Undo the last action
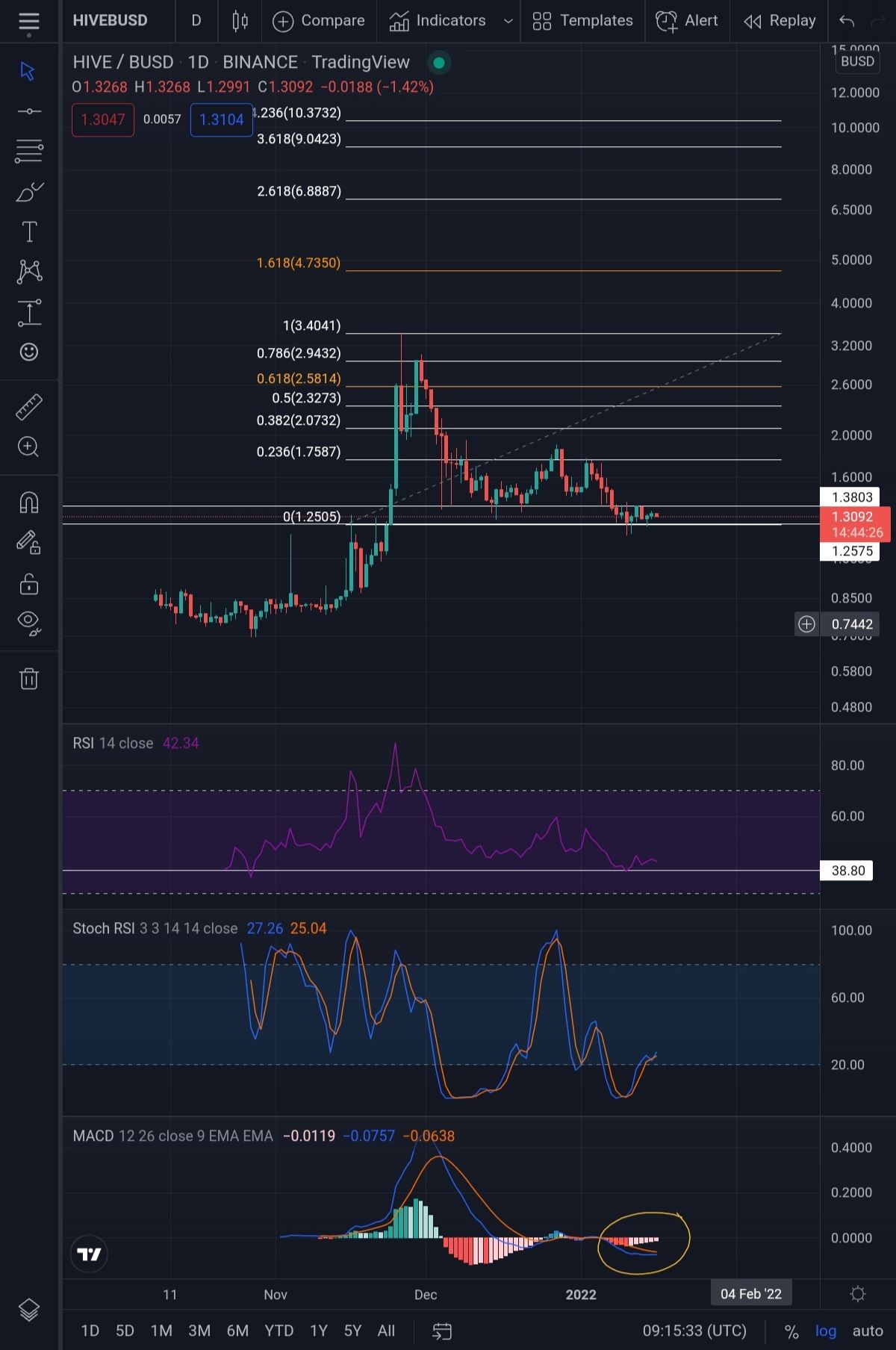The width and height of the screenshot is (896, 1350). (x=847, y=21)
